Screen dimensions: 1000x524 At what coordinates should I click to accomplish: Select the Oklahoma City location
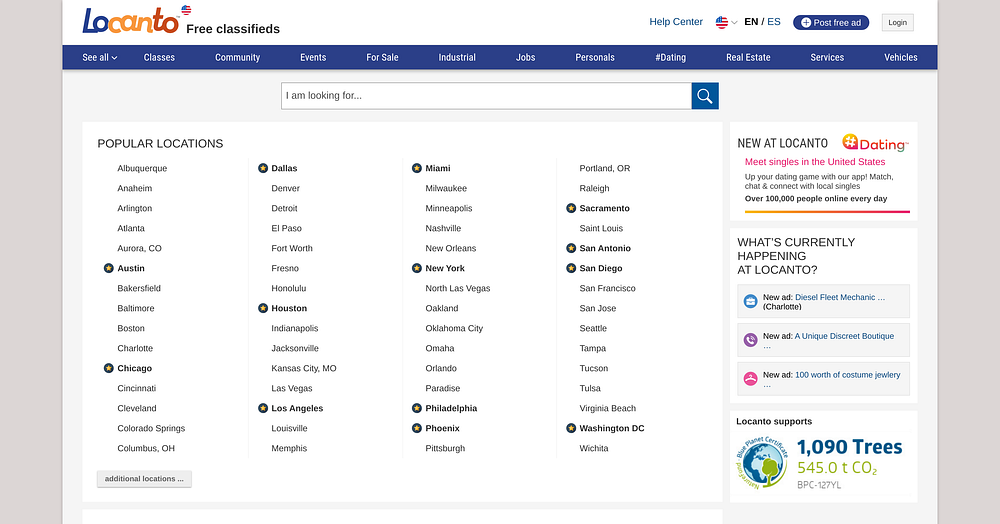pyautogui.click(x=454, y=328)
